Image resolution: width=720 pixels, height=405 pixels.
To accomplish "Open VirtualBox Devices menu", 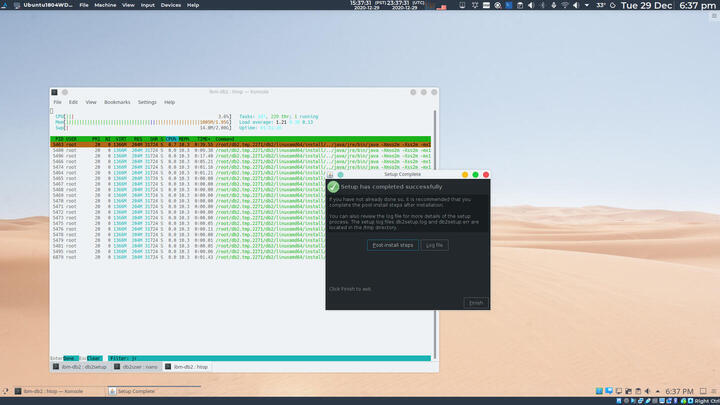I will [170, 5].
